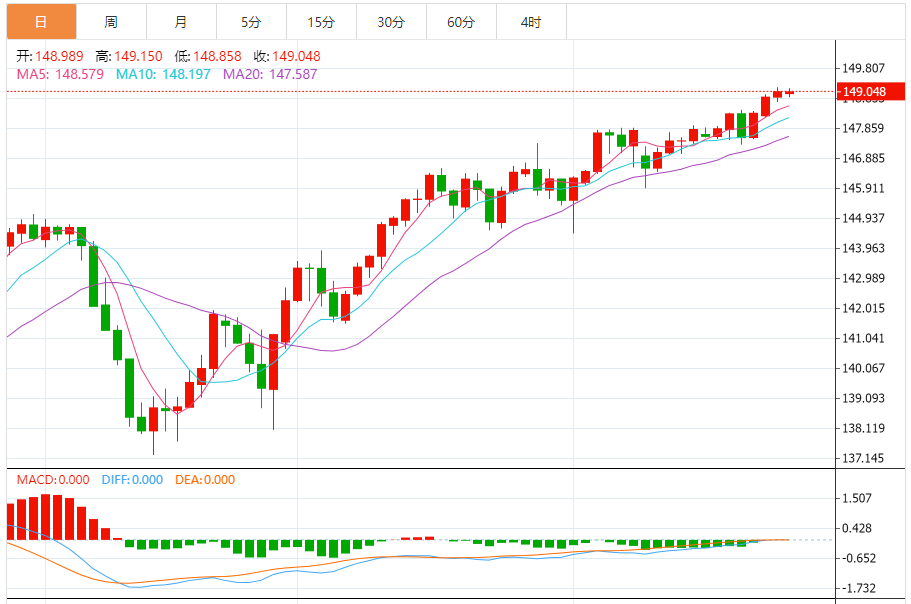Select the 日 daily timeframe tab

[41, 22]
